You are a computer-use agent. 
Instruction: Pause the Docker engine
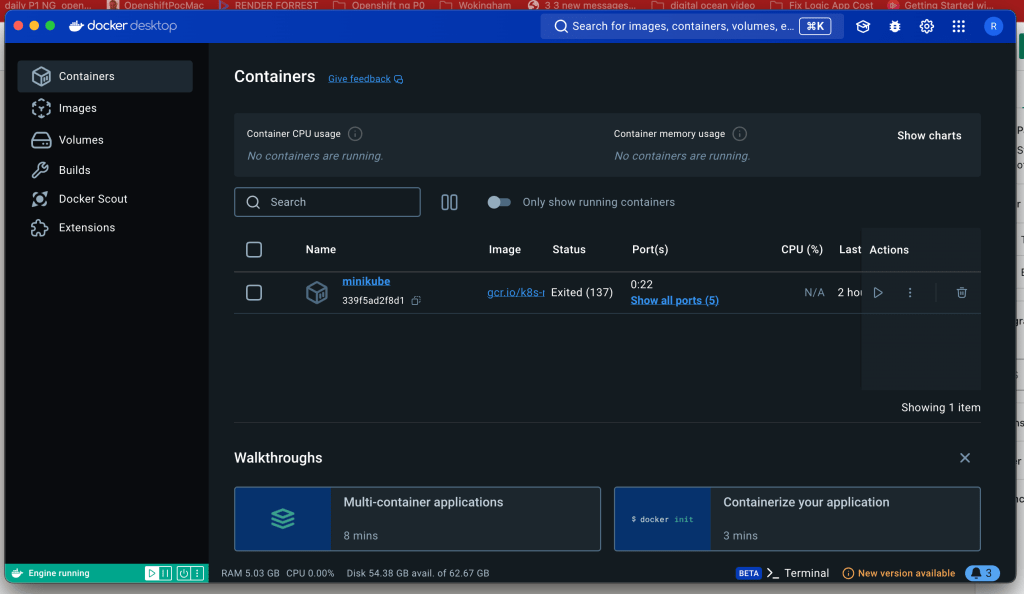(x=166, y=573)
